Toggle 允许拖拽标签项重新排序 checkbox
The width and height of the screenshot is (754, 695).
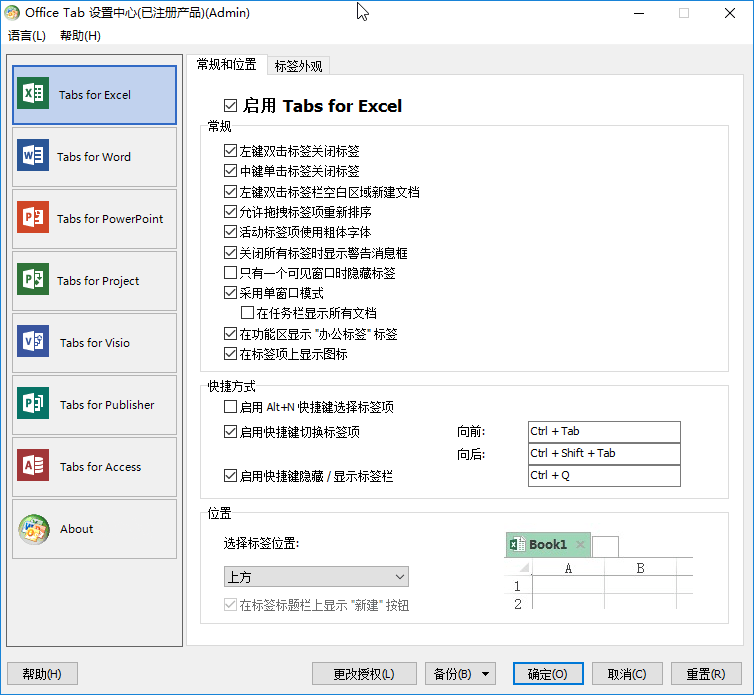[x=230, y=212]
